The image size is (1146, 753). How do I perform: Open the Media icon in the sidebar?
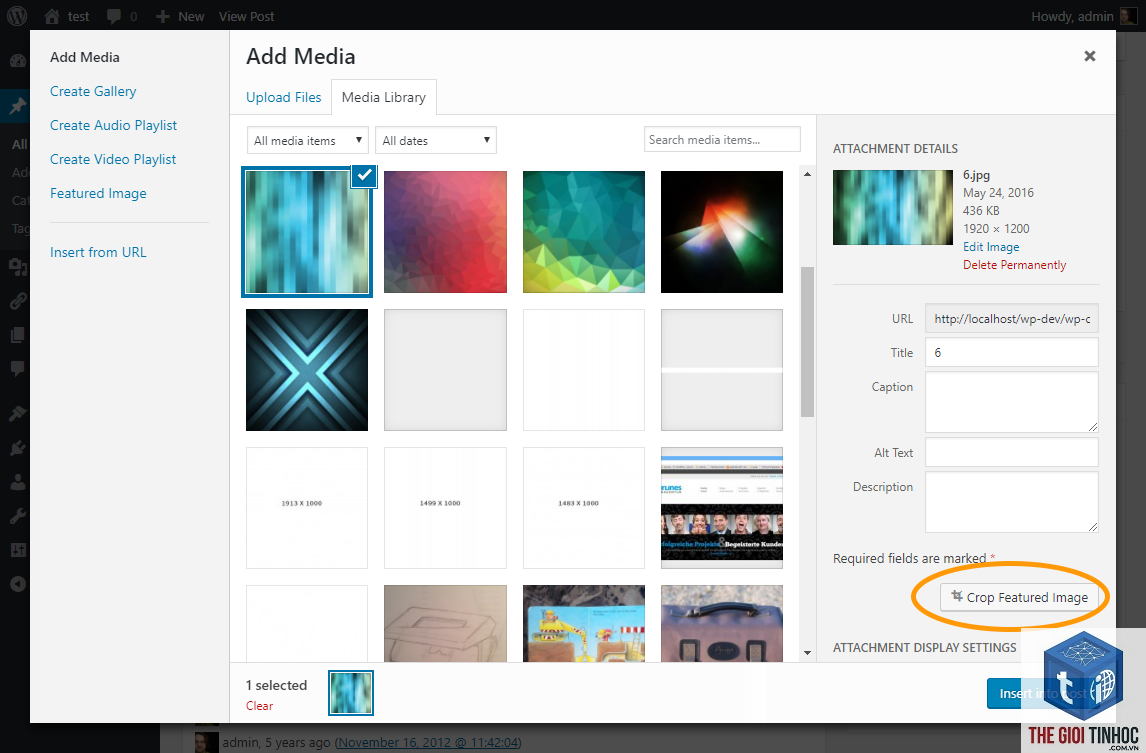pyautogui.click(x=18, y=266)
